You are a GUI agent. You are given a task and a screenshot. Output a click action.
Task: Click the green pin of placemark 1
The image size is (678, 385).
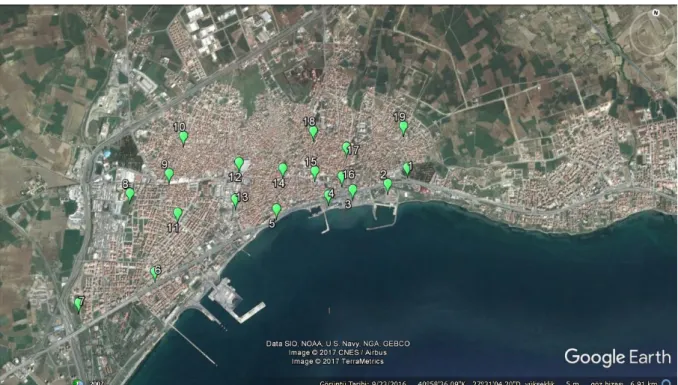click(406, 169)
